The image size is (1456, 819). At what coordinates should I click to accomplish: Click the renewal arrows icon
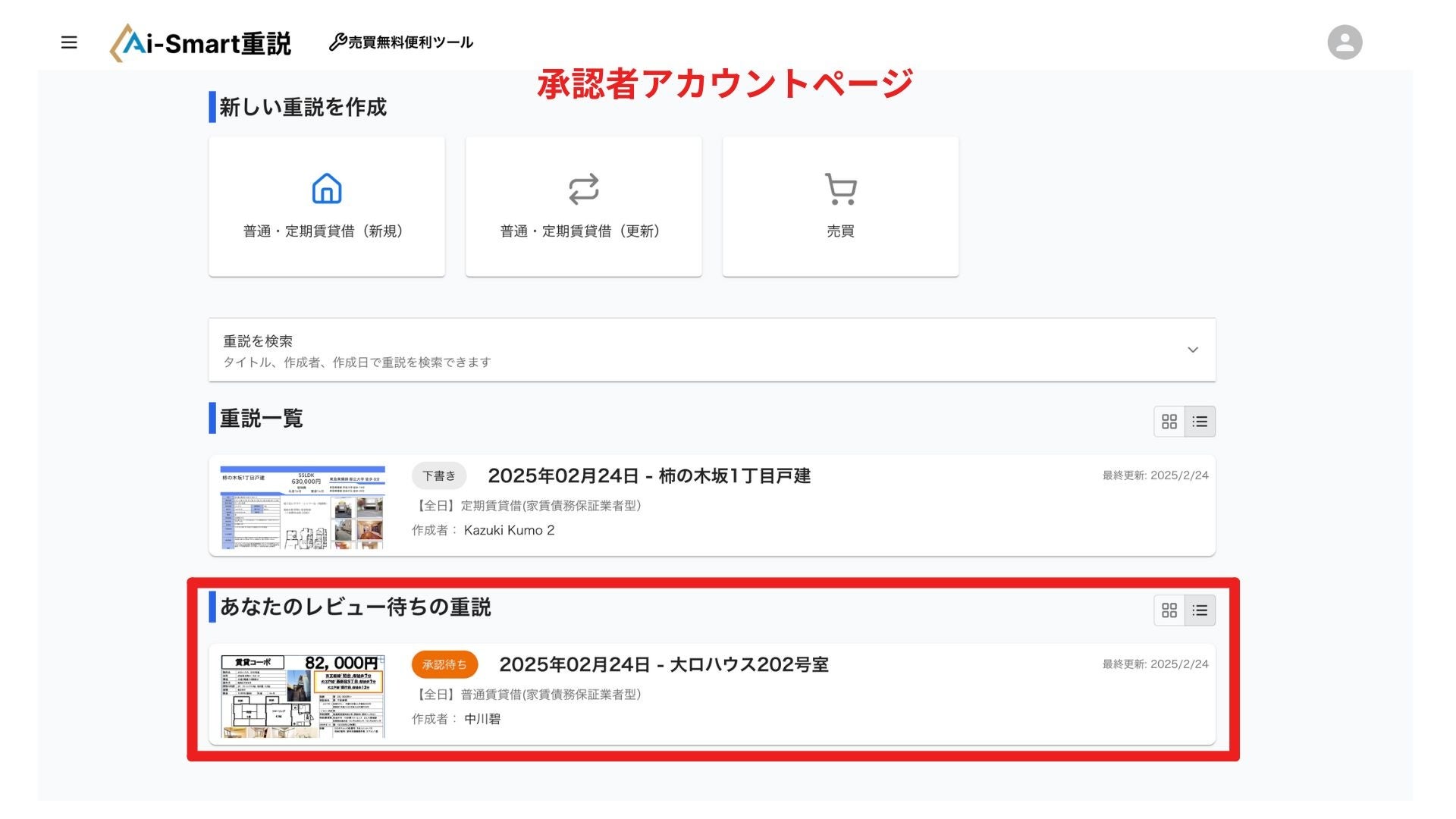(x=583, y=189)
